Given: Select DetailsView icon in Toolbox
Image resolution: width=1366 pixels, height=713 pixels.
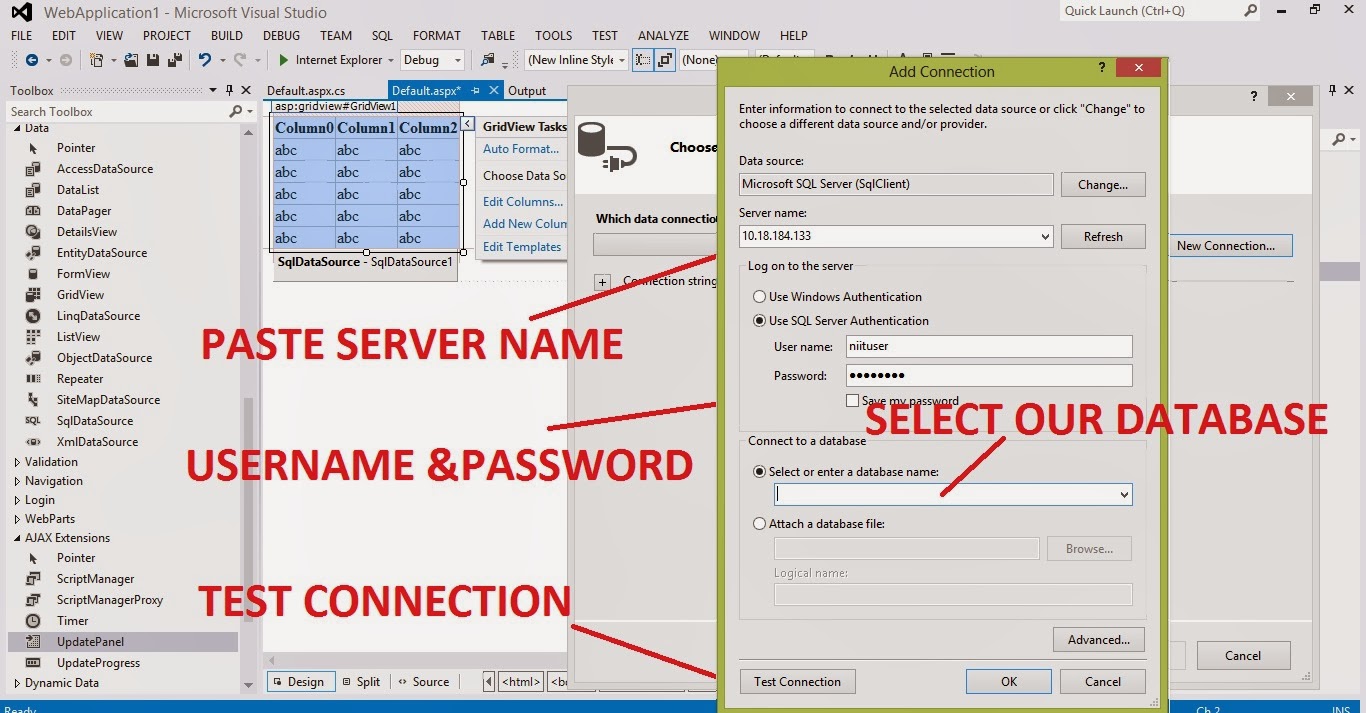Looking at the screenshot, I should click(33, 232).
